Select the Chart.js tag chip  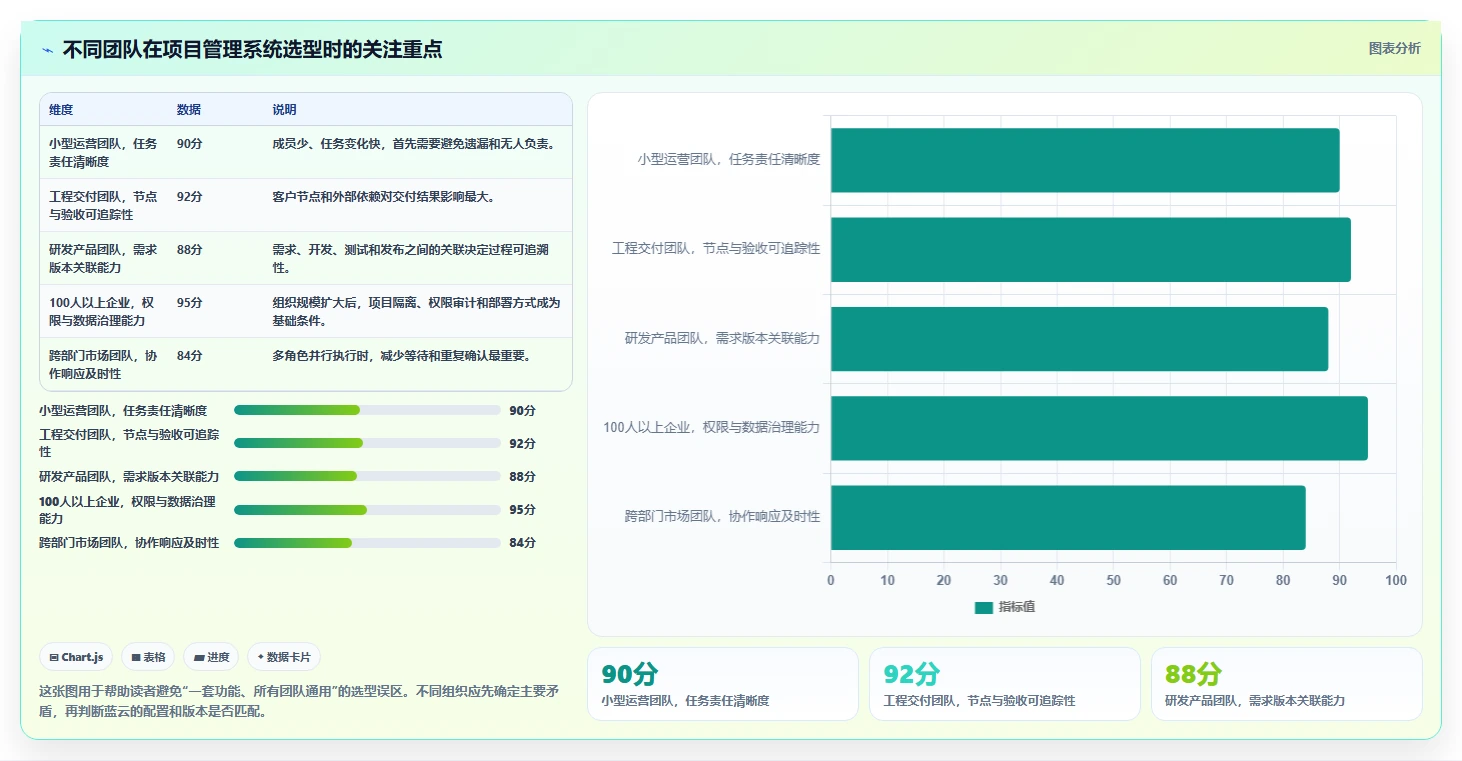[77, 657]
